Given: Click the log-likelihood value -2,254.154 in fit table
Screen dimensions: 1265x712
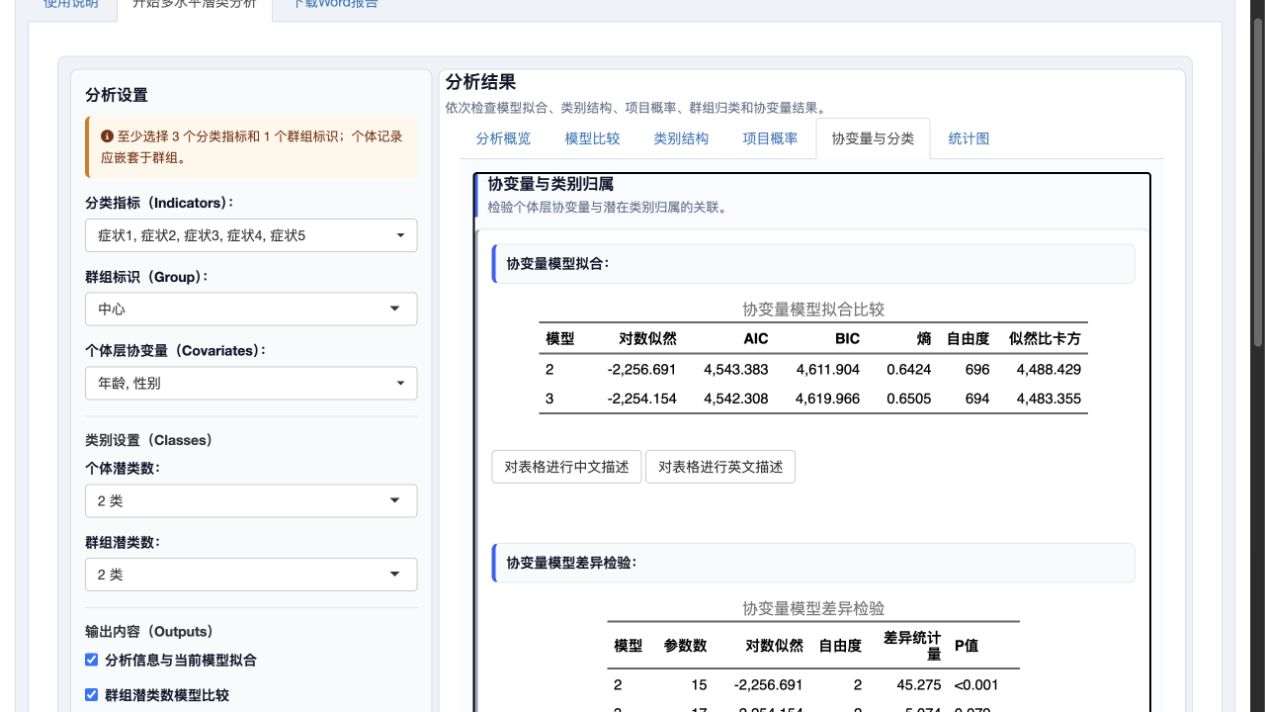Looking at the screenshot, I should (x=642, y=399).
